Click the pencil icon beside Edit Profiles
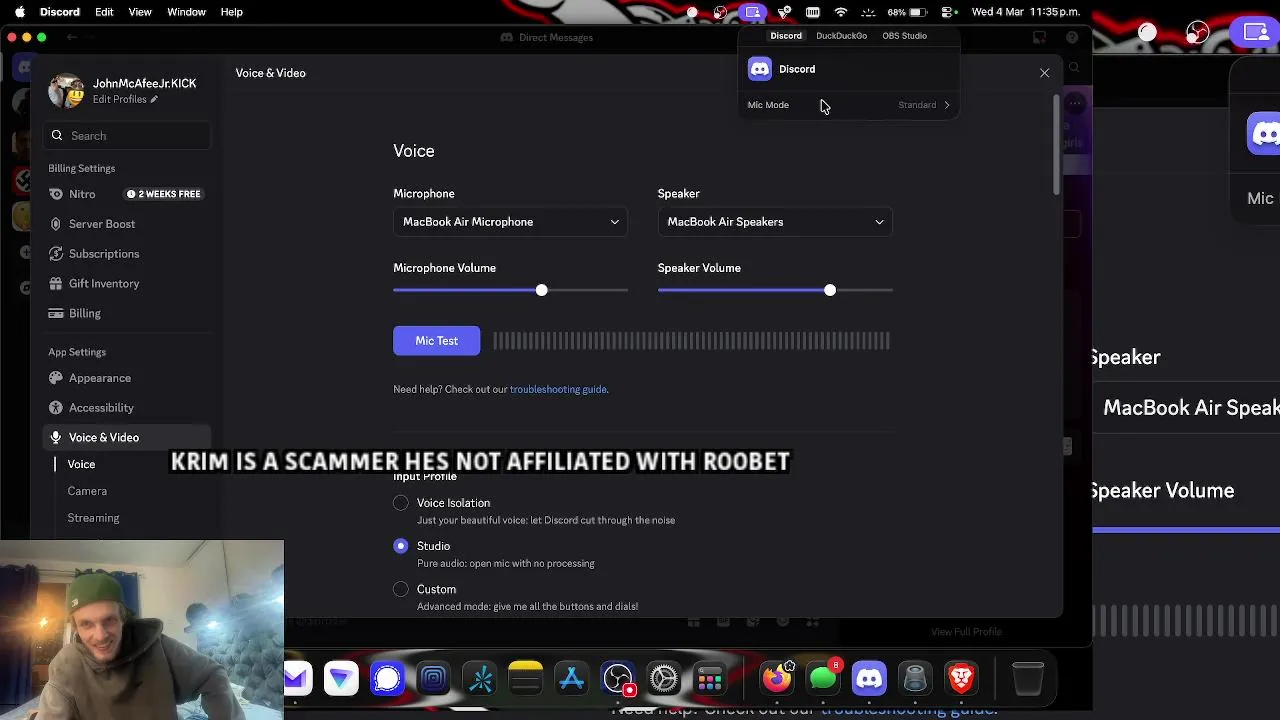Viewport: 1280px width, 720px height. pos(153,99)
